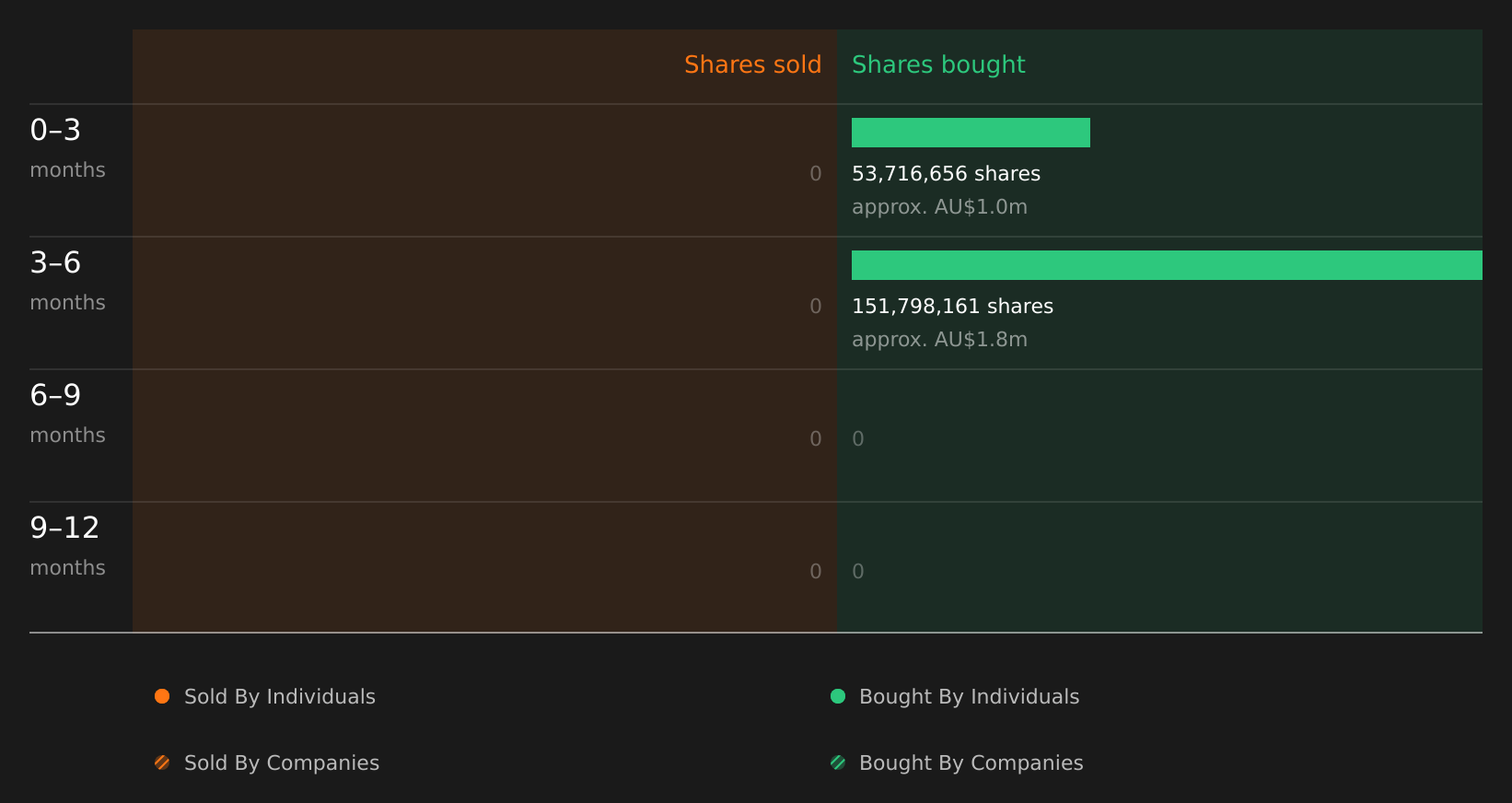1512x803 pixels.
Task: Click the striped Sold By Companies legend icon
Action: (x=162, y=762)
